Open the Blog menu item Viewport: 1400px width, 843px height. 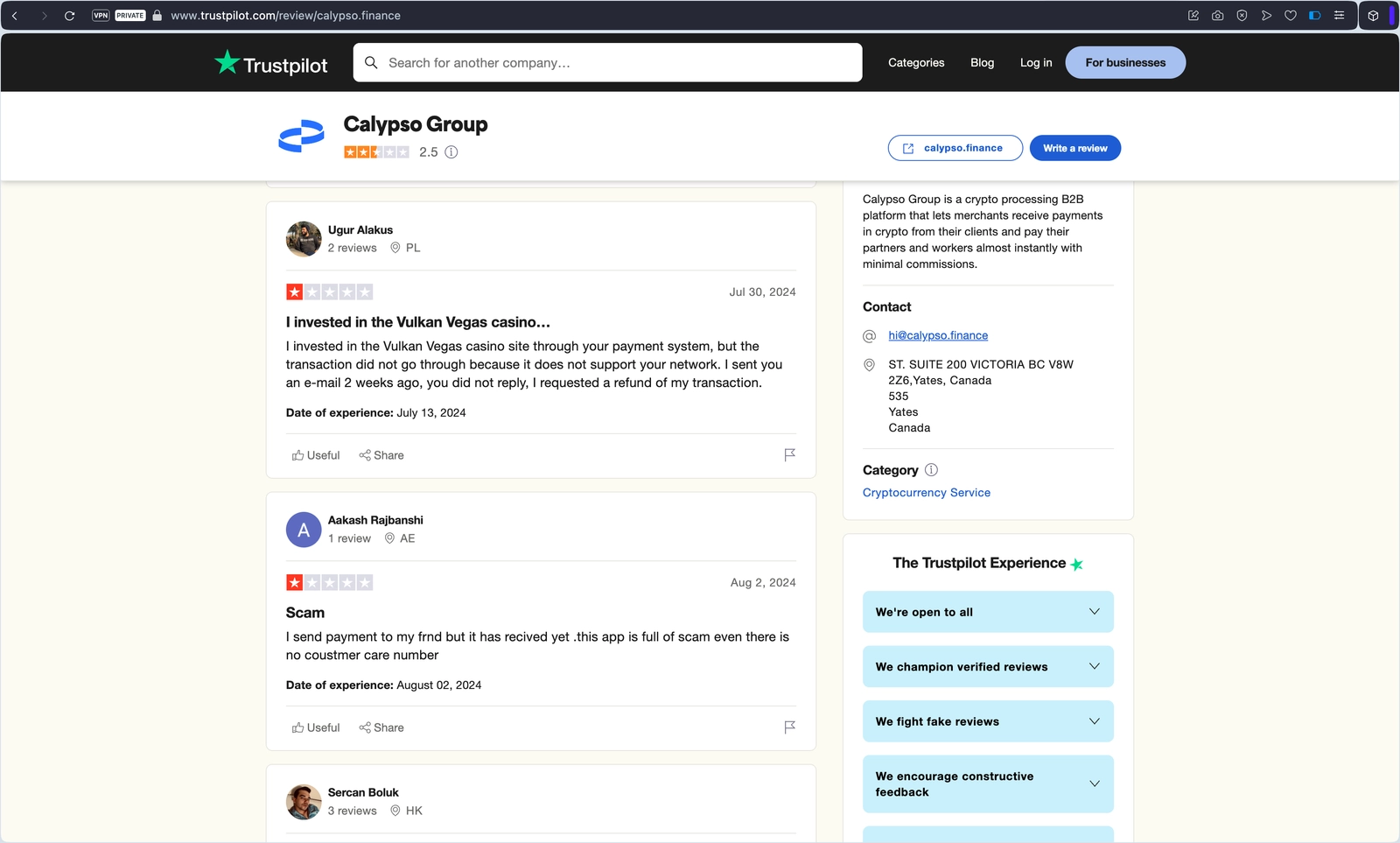(x=982, y=63)
